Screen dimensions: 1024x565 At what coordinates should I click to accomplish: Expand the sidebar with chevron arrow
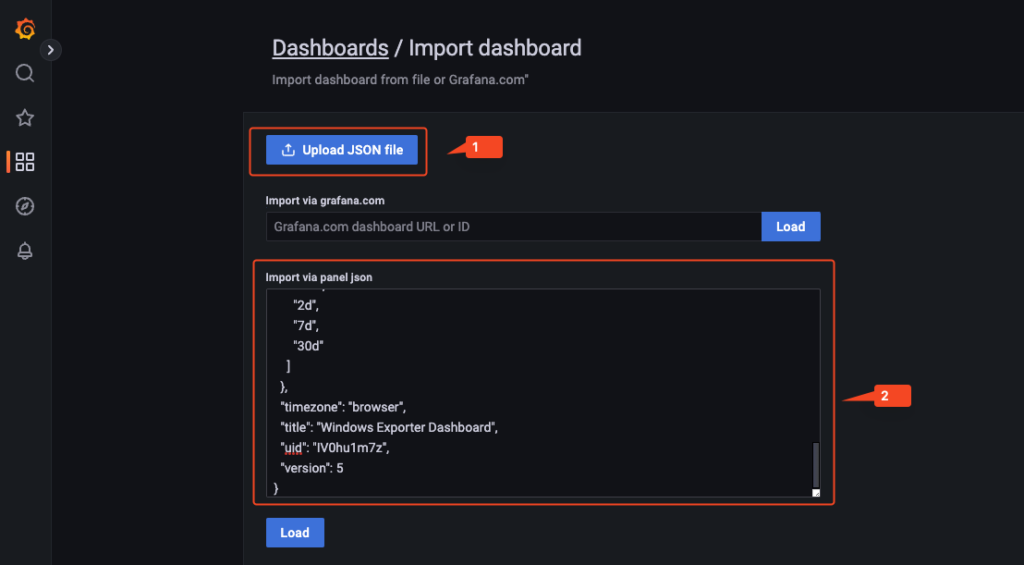pos(51,50)
